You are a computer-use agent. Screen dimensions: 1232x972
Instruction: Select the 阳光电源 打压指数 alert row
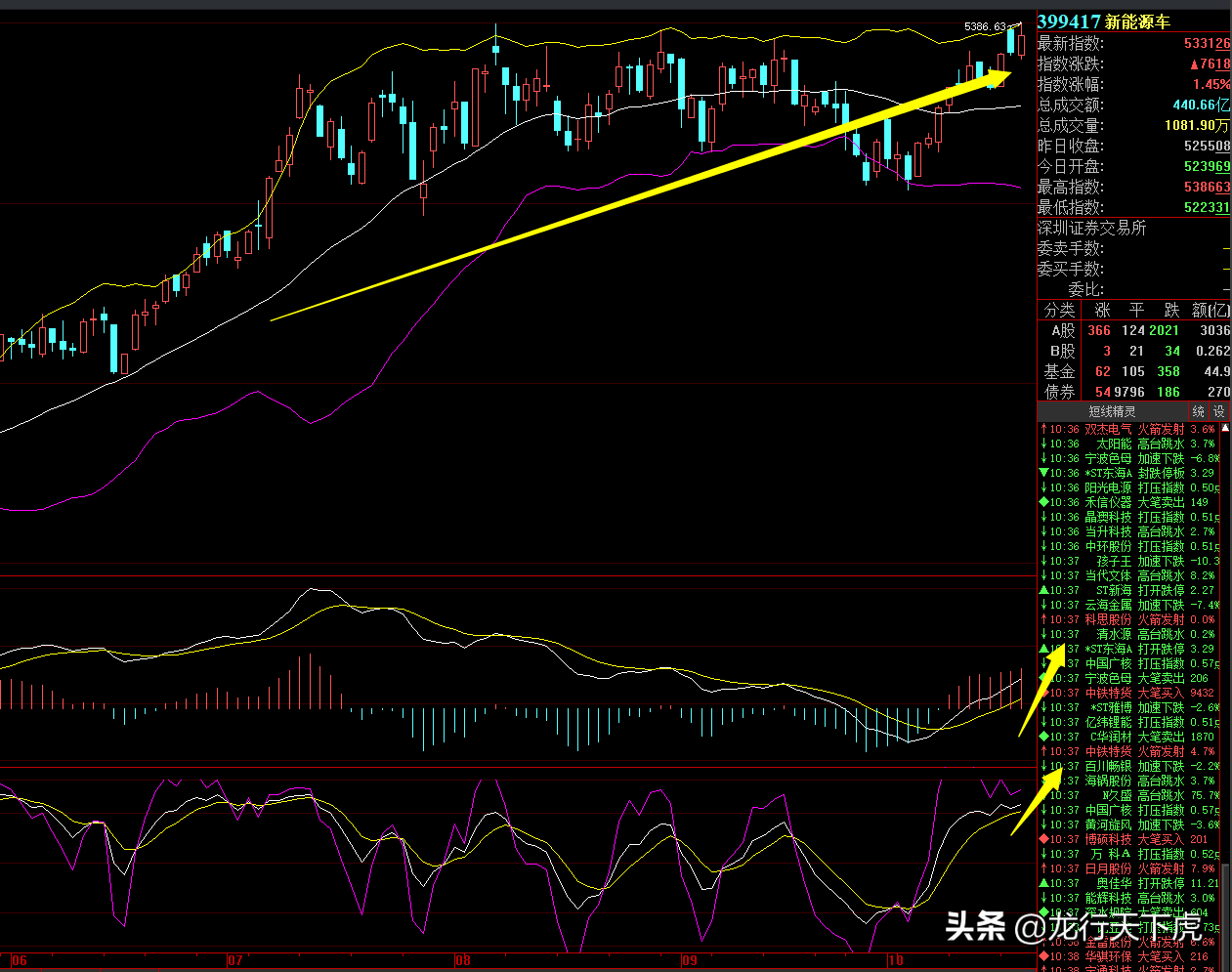(x=1128, y=487)
